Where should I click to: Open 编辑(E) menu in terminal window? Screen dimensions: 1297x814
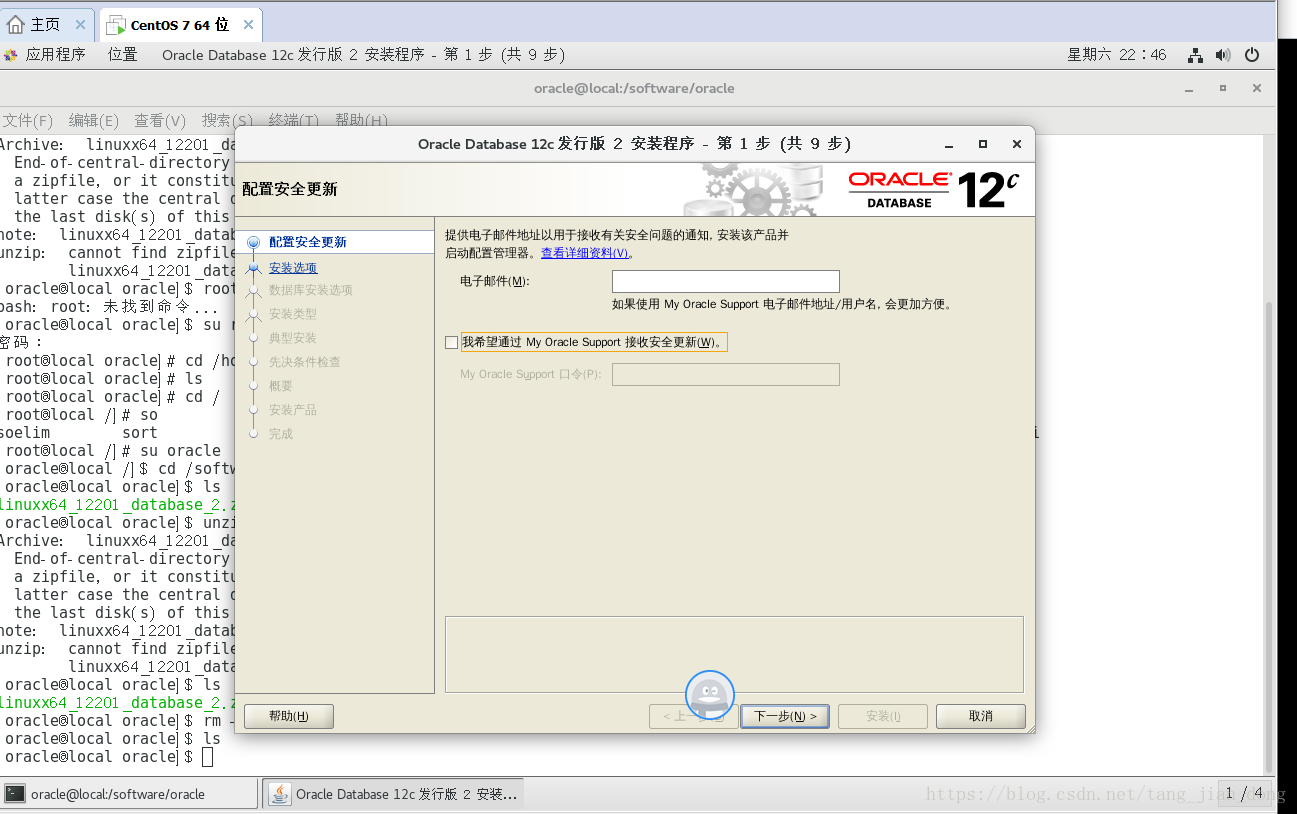[94, 120]
